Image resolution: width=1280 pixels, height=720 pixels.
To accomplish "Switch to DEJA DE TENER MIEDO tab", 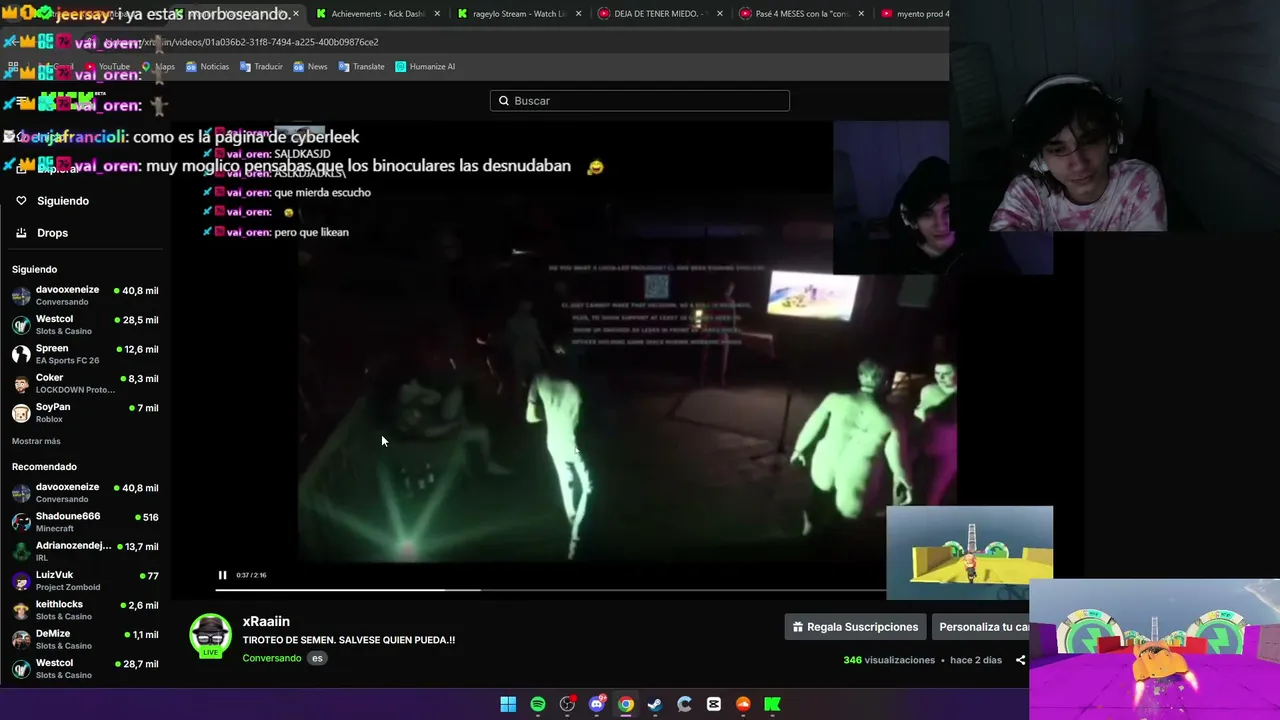I will coord(660,14).
